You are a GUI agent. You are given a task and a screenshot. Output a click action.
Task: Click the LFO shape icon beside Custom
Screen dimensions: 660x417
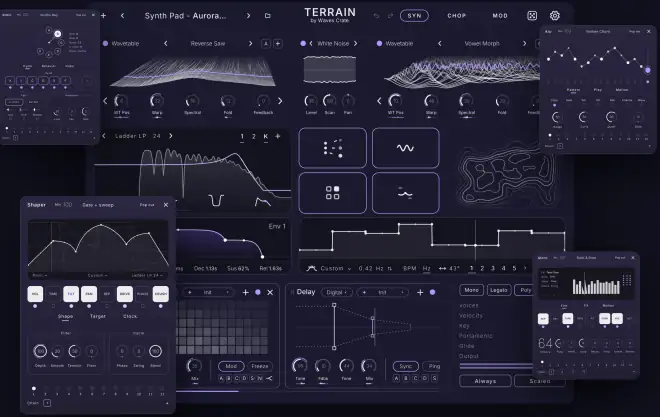point(311,268)
